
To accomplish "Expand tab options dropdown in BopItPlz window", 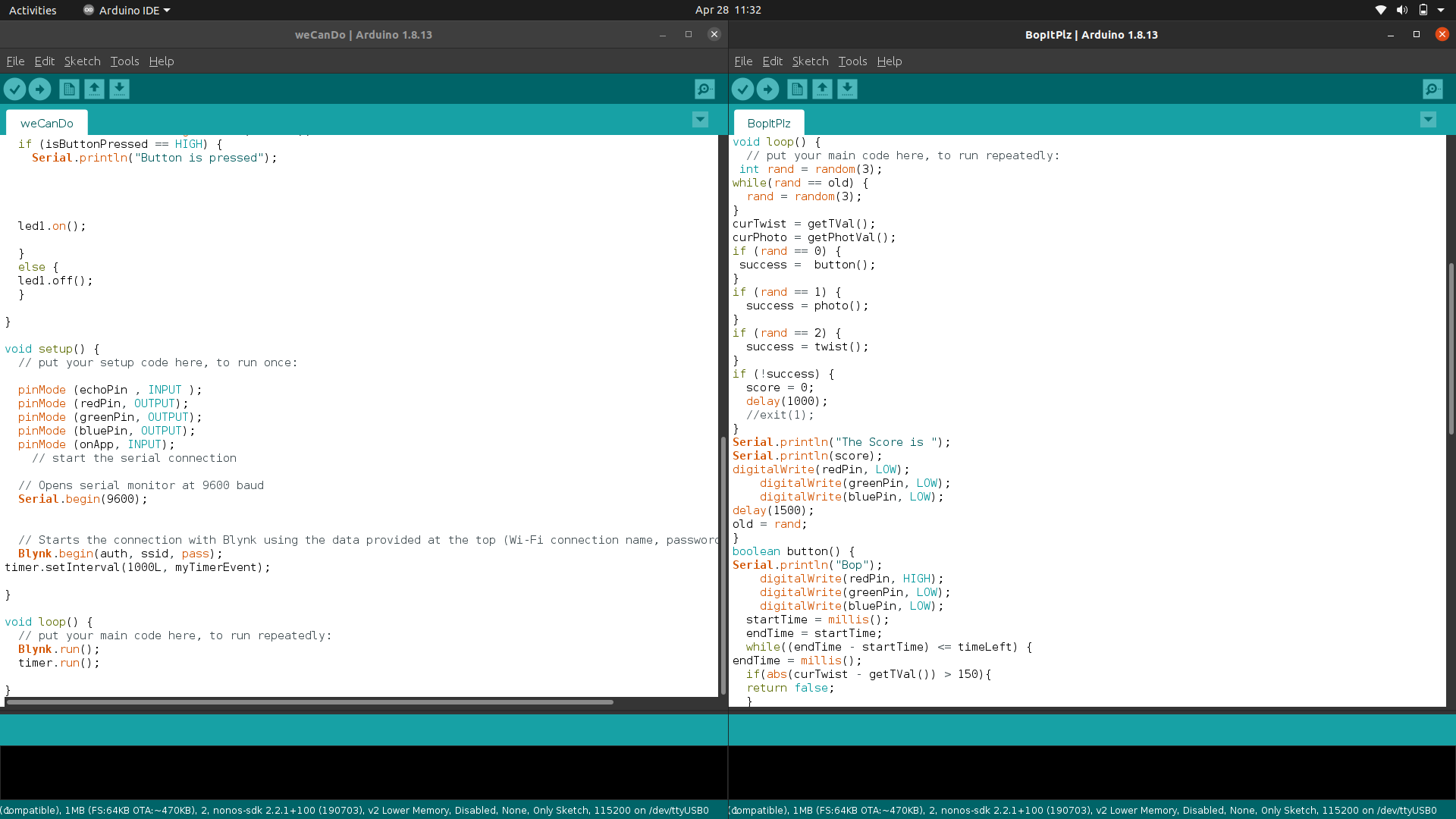I will 1428,120.
